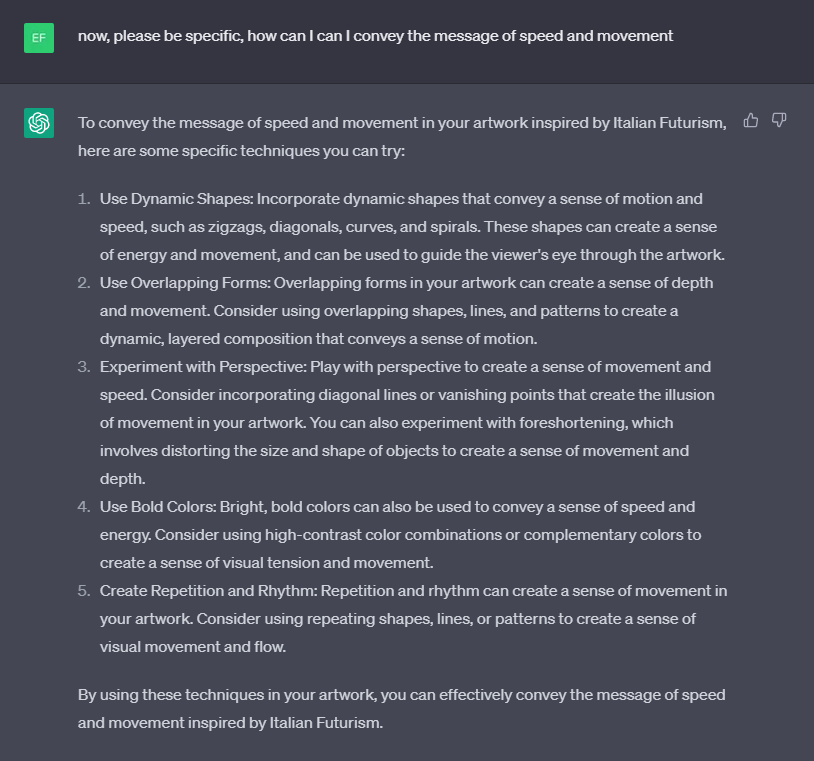Image resolution: width=814 pixels, height=761 pixels.
Task: Click the ChatGPT logo avatar
Action: (39, 123)
